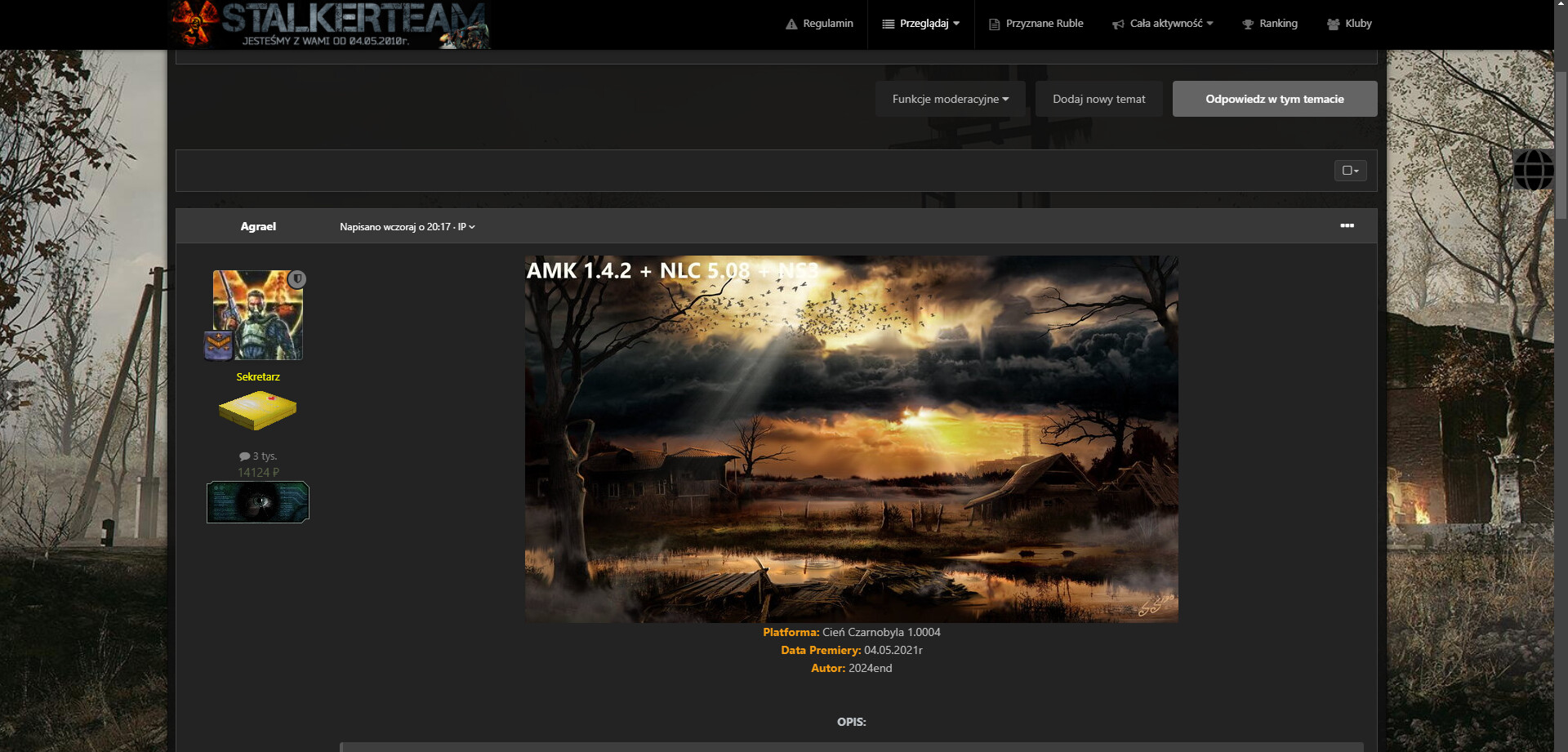The width and height of the screenshot is (1568, 752).
Task: Click the megaphone icon beside Cała aktywność
Action: click(x=1118, y=24)
